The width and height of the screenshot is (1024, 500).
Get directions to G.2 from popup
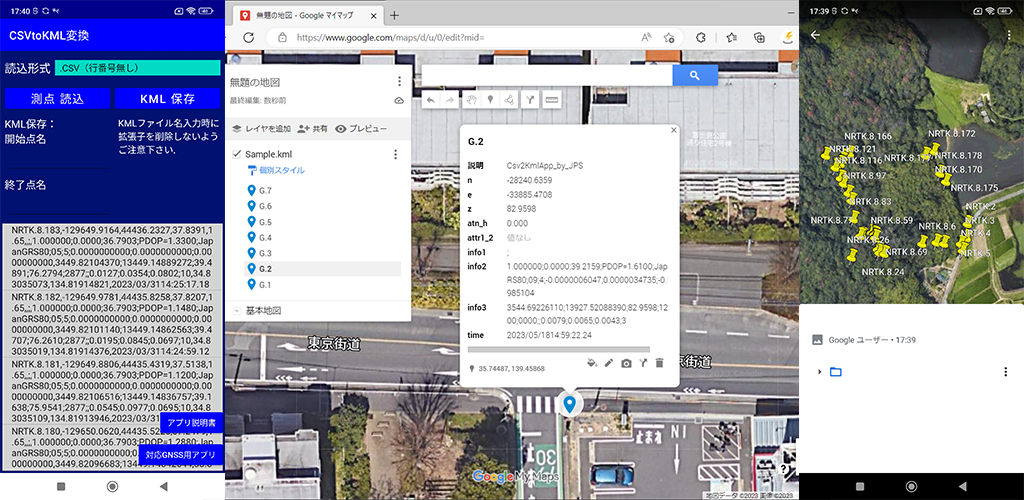click(643, 362)
